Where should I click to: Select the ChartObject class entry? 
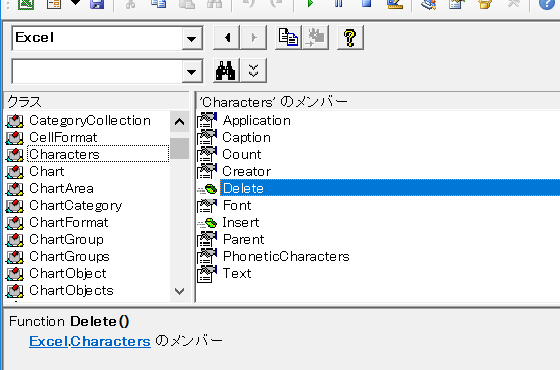(68, 274)
